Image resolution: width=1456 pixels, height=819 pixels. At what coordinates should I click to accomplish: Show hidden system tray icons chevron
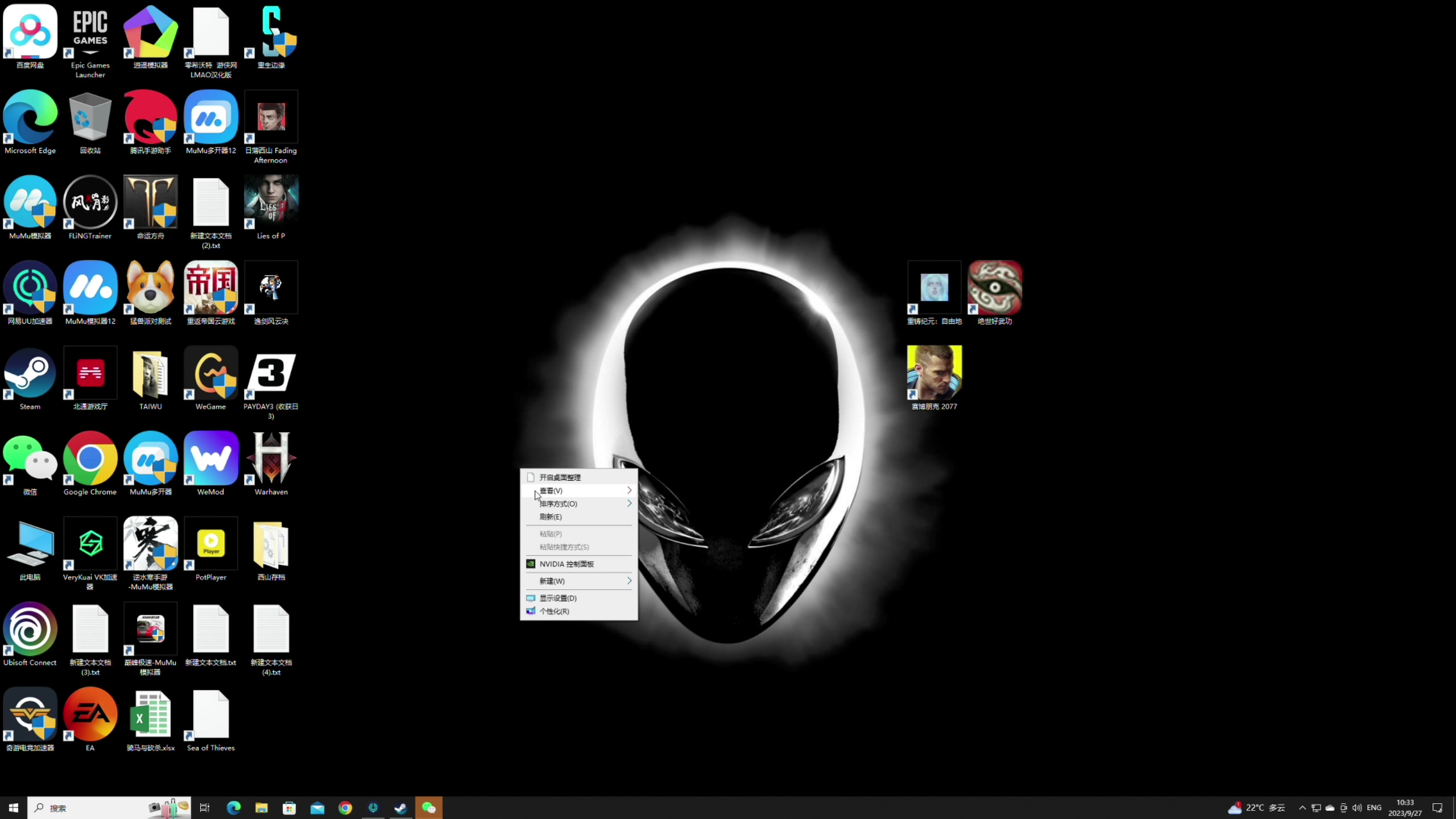tap(1302, 808)
